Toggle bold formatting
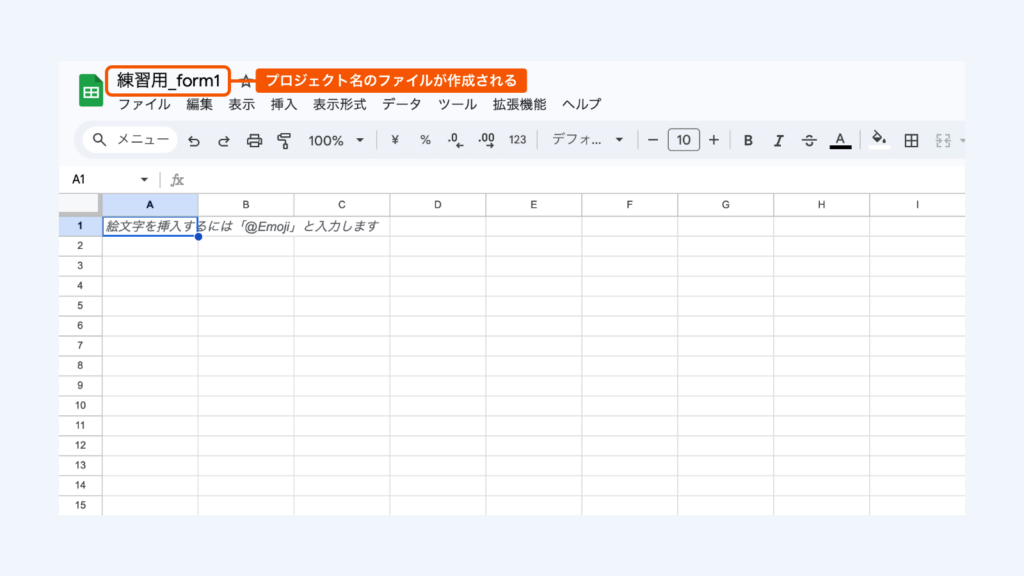Viewport: 1024px width, 576px height. tap(748, 140)
